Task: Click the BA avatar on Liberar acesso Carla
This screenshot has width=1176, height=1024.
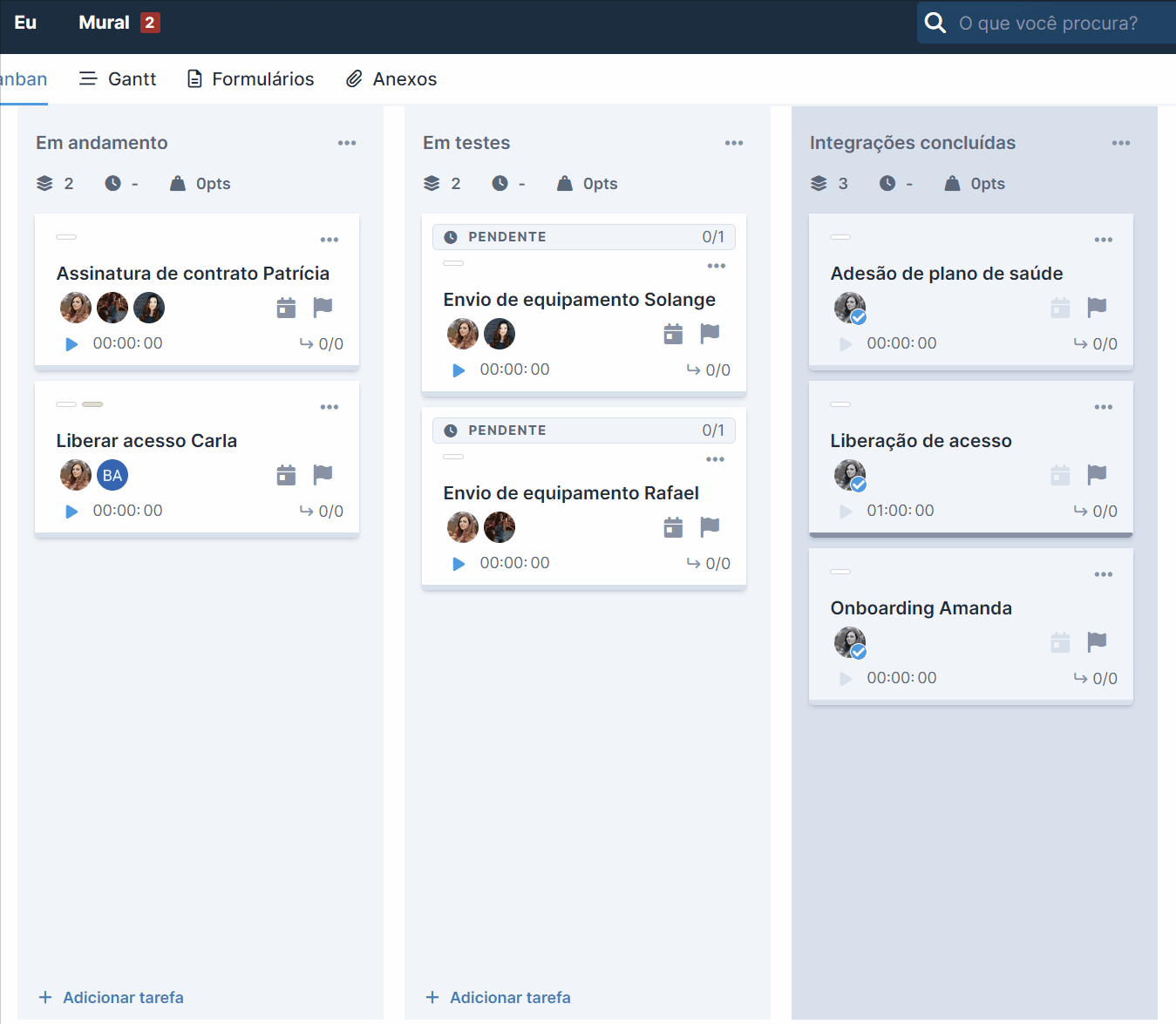Action: click(x=112, y=475)
